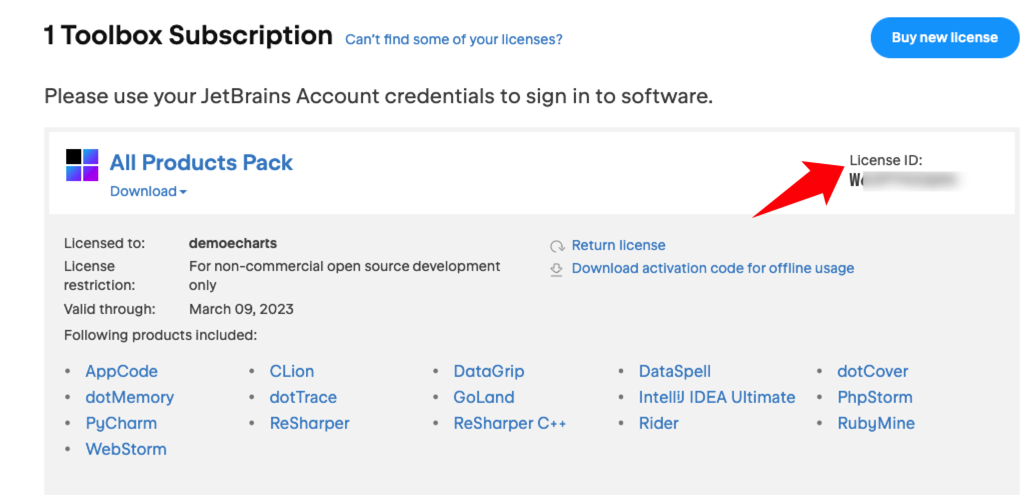Click the All Products Pack logo icon
The height and width of the screenshot is (495, 1032).
click(82, 165)
